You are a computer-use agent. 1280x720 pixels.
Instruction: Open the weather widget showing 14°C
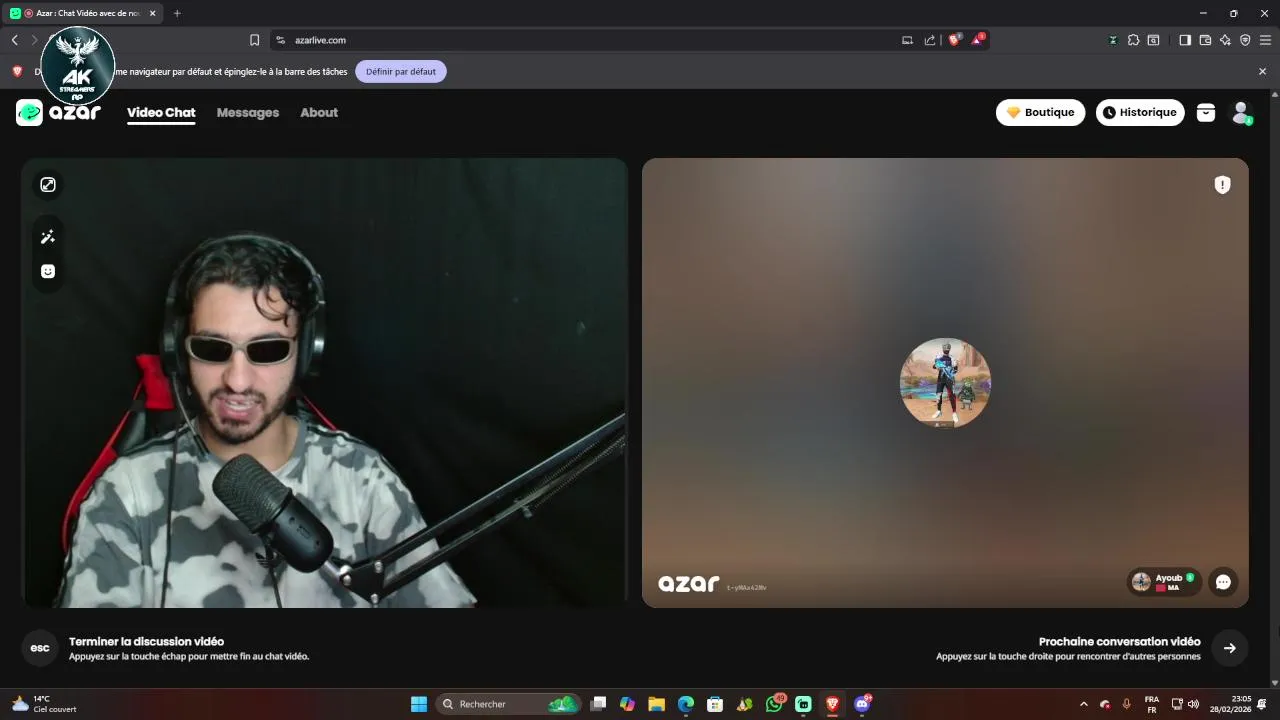(x=44, y=704)
